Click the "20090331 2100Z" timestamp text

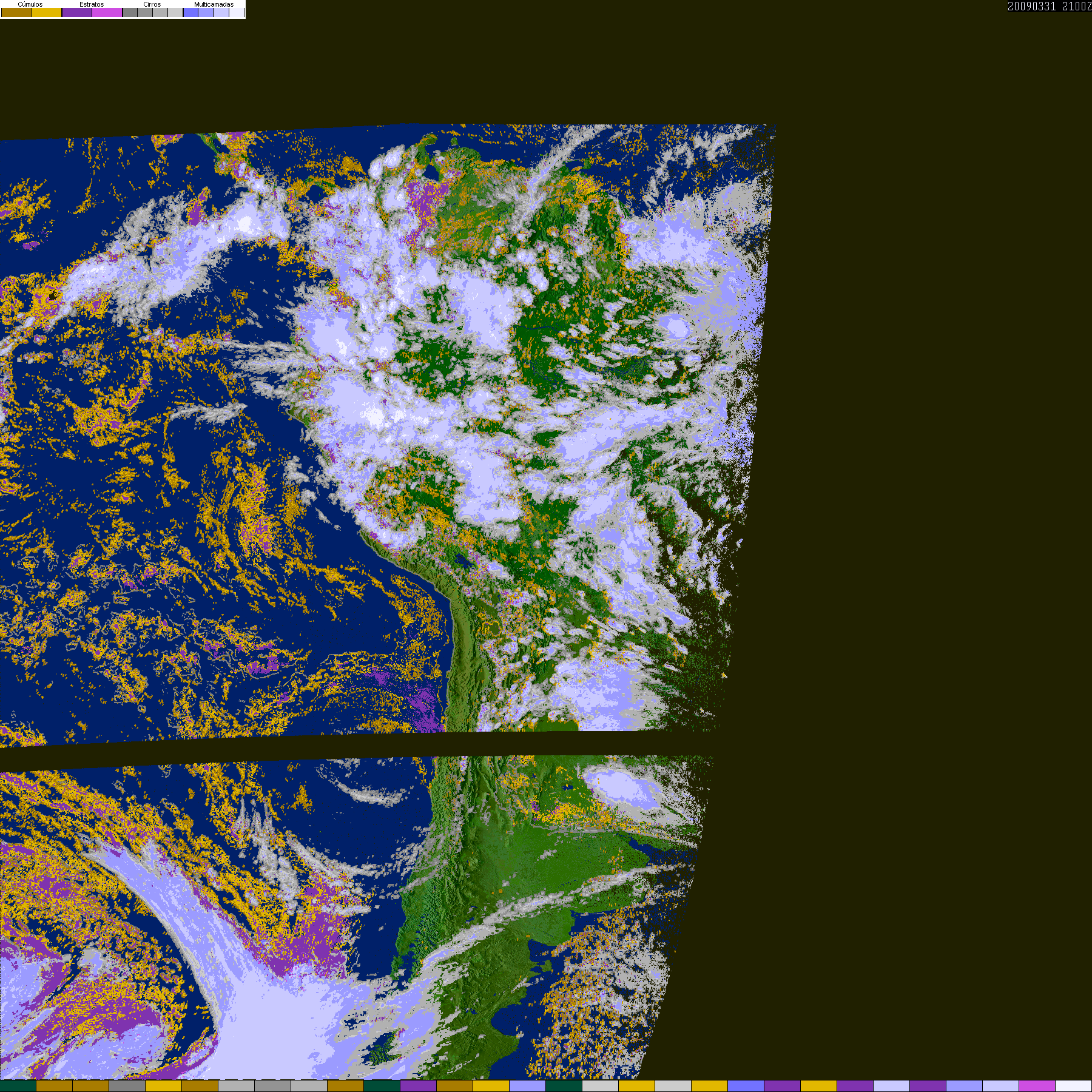[x=1050, y=6]
